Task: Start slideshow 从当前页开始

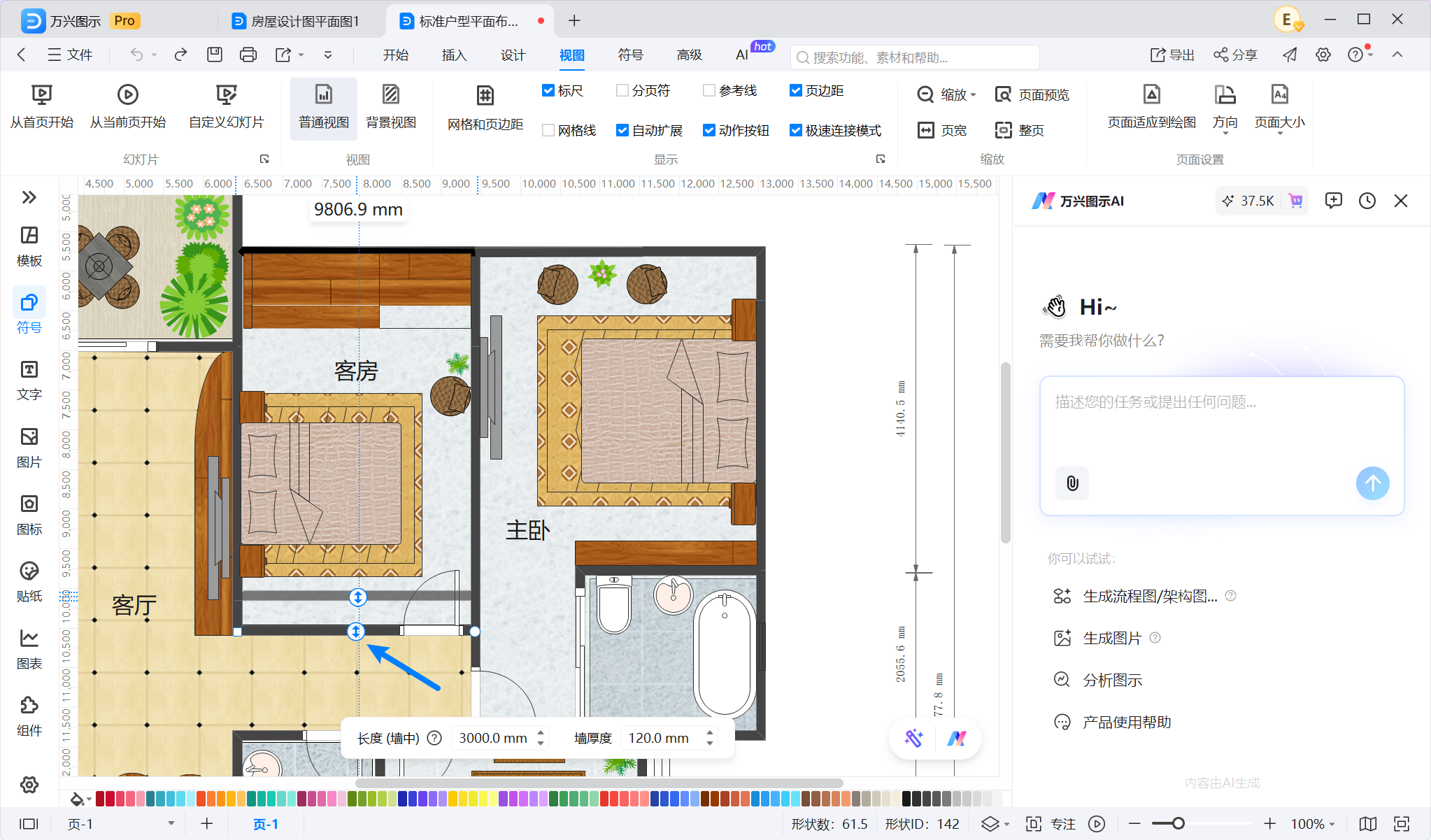Action: (x=128, y=106)
